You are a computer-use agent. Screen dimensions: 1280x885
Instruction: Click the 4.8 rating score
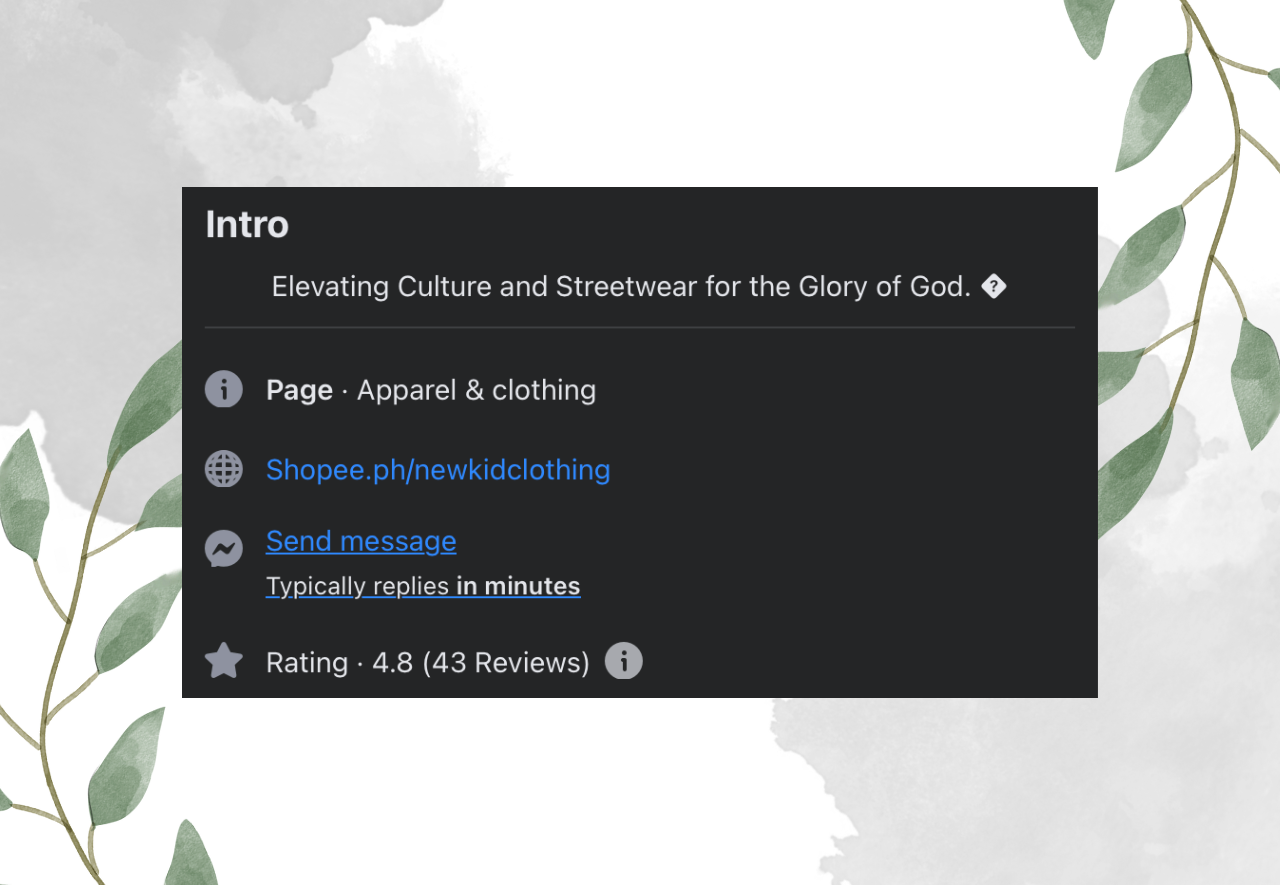392,662
